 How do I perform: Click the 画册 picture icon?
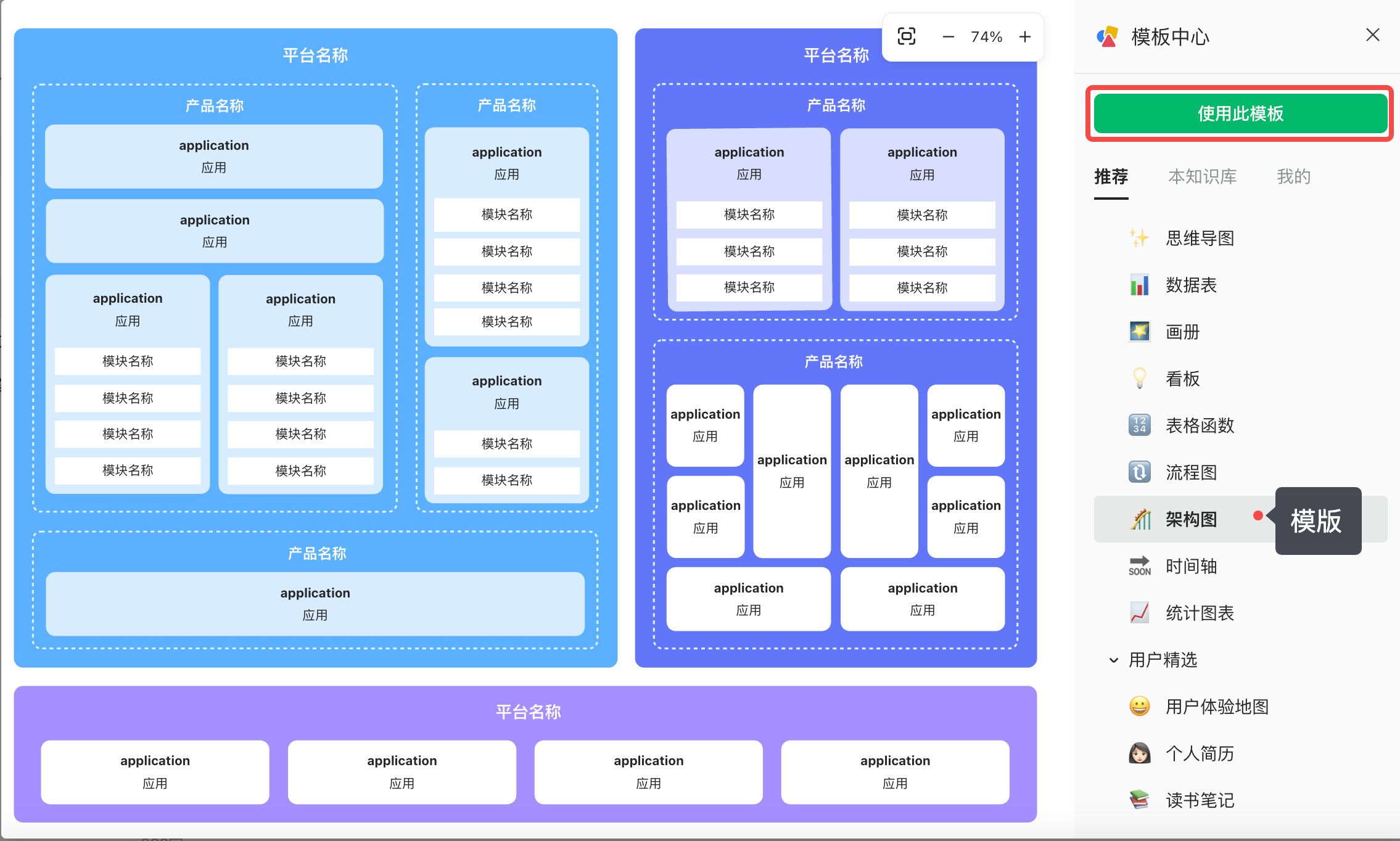[1139, 332]
